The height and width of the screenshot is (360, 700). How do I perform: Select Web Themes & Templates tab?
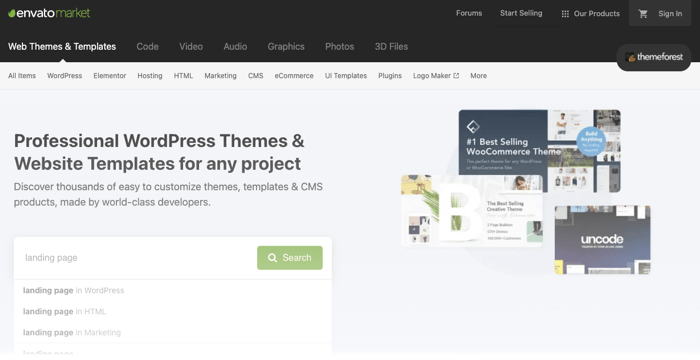click(62, 46)
